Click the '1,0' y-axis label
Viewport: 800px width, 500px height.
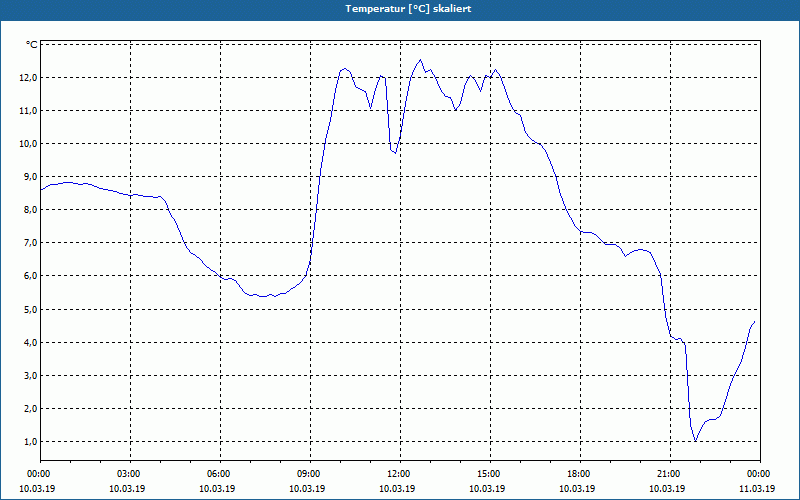point(31,441)
